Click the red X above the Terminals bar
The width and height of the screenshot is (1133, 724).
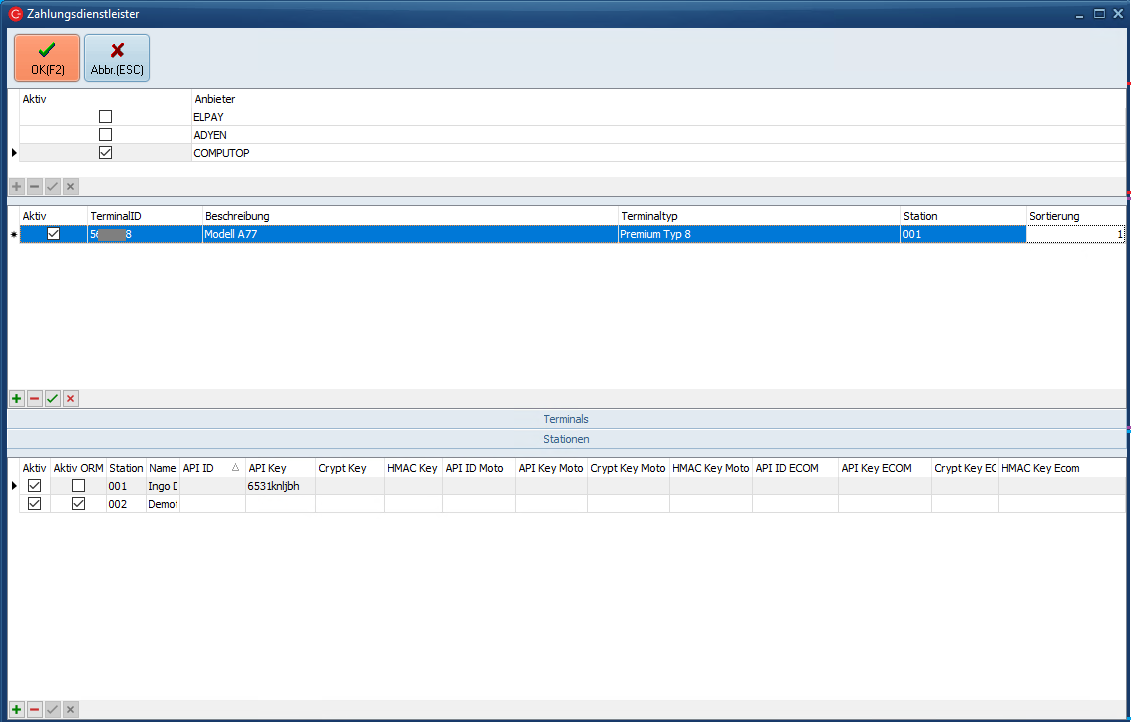[x=70, y=399]
